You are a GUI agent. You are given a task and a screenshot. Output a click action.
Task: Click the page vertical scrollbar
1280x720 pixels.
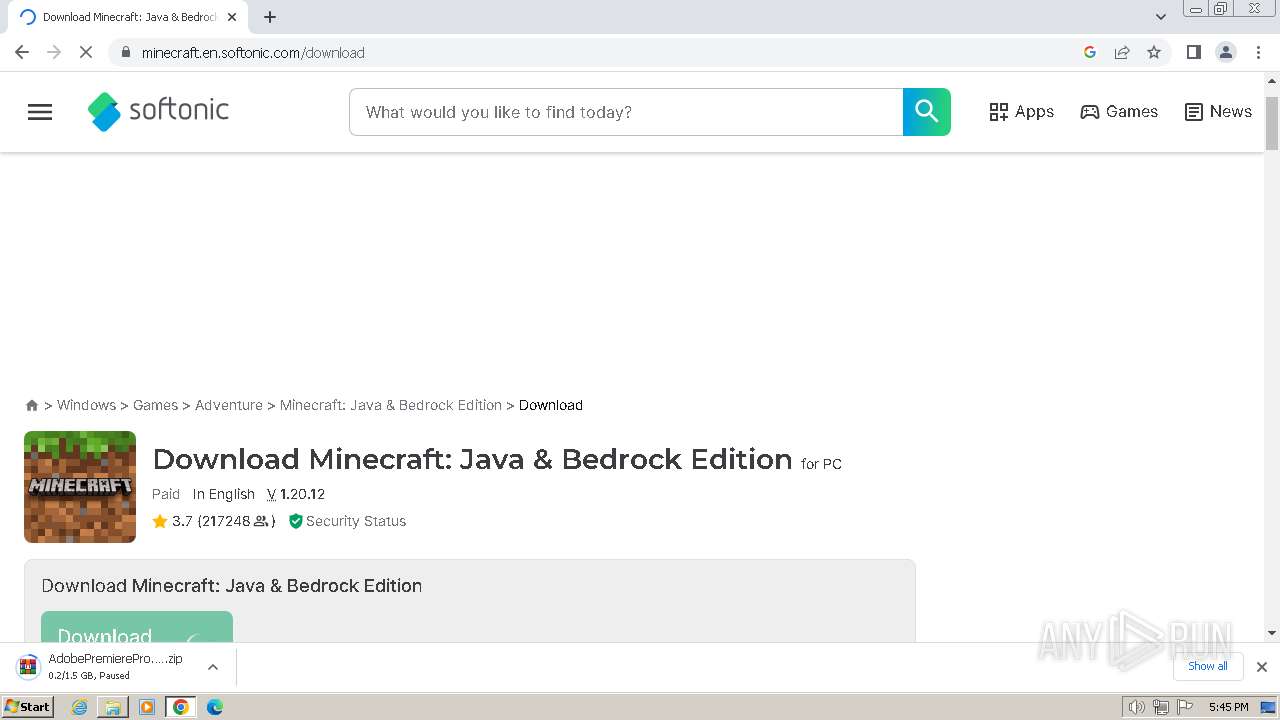click(x=1272, y=124)
